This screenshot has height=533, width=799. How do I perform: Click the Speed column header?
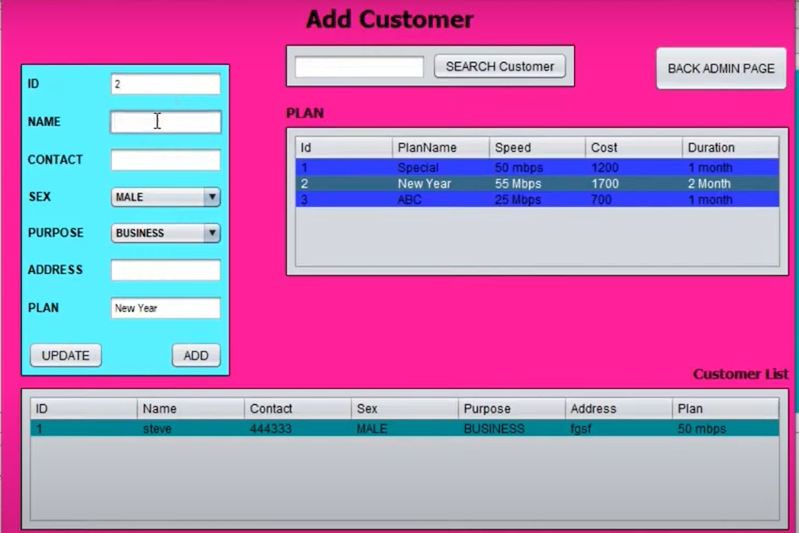[x=538, y=148]
